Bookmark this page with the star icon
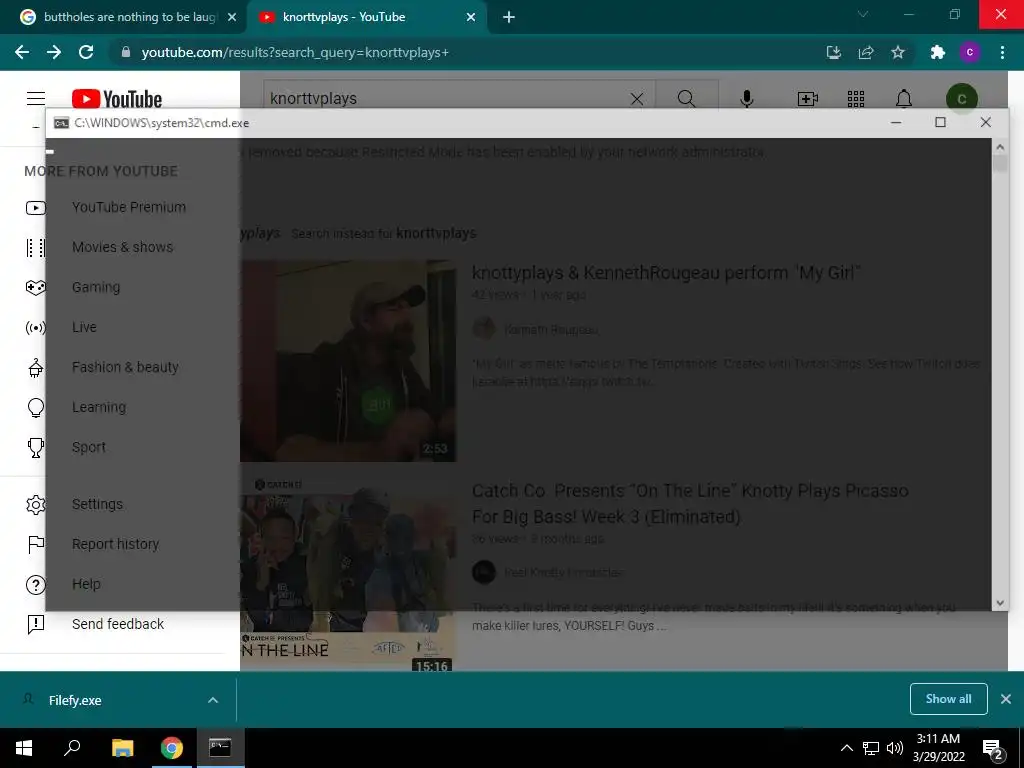This screenshot has height=768, width=1024. 898,52
